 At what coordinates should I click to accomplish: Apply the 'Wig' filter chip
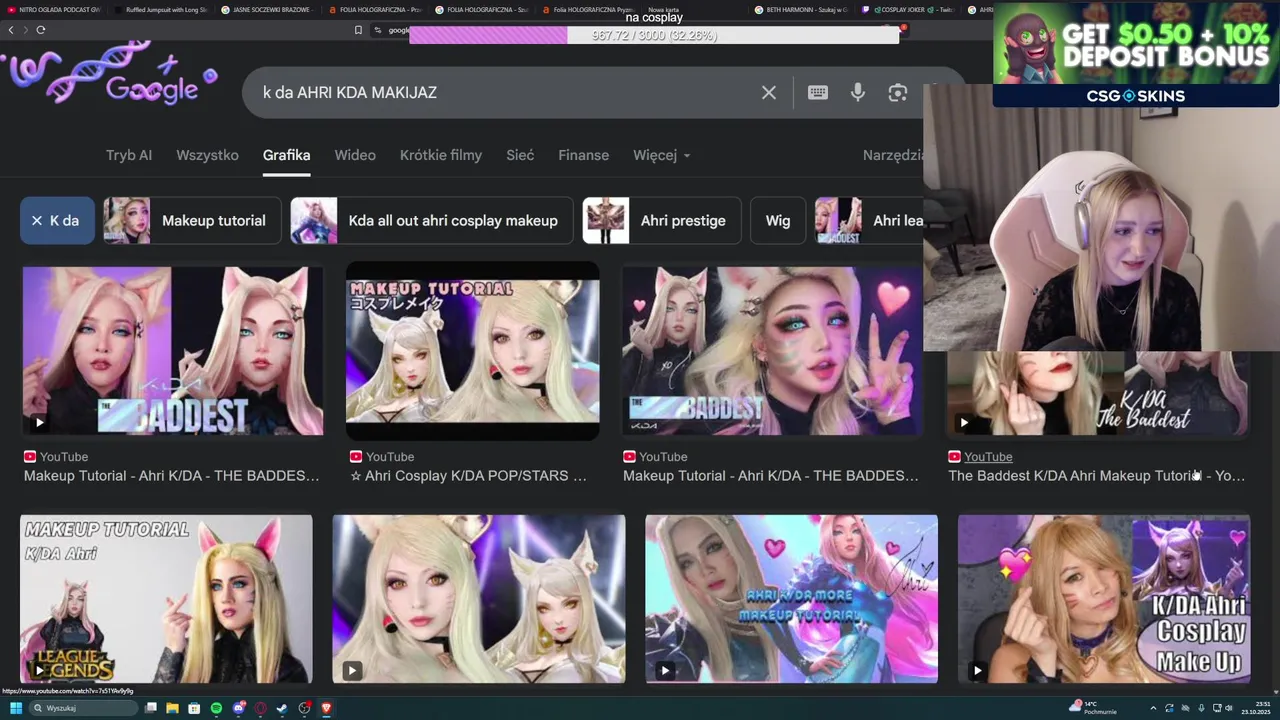coord(778,220)
